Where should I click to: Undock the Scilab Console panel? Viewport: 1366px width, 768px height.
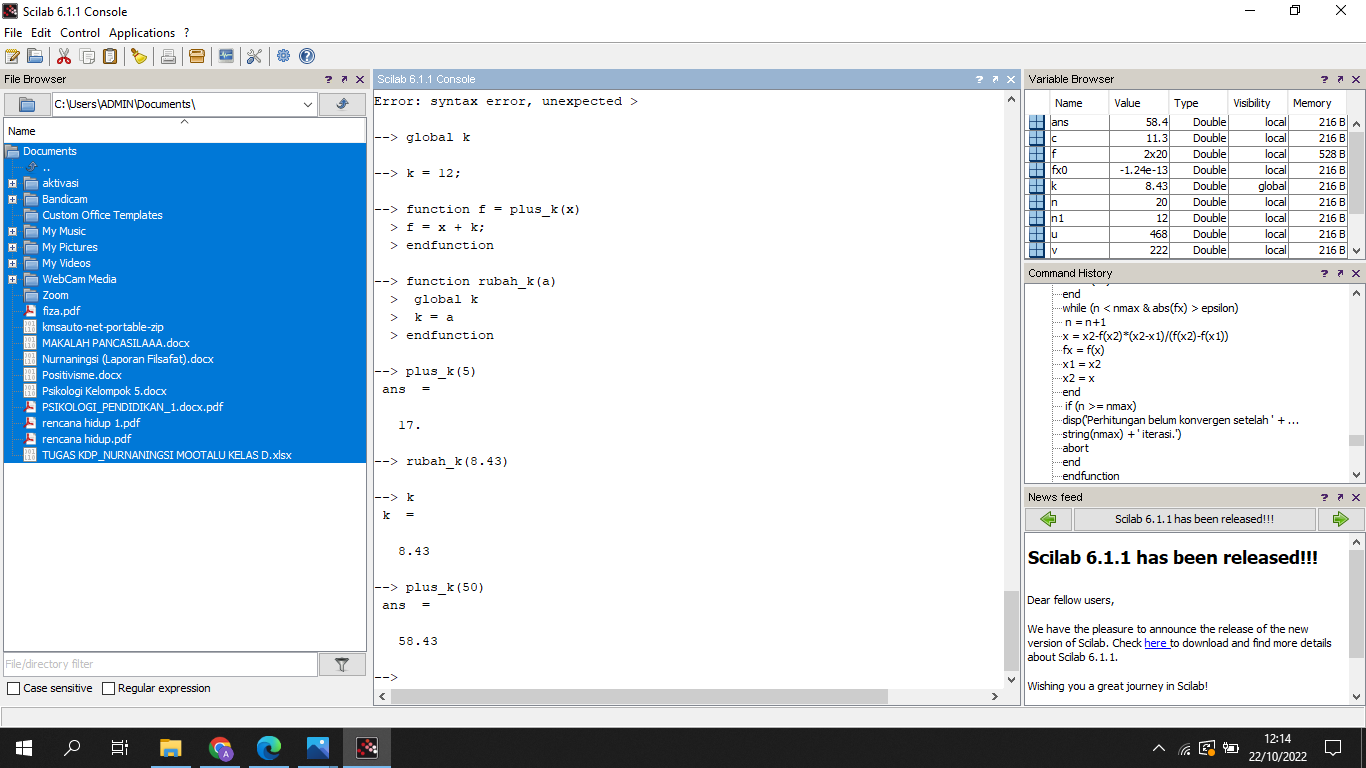click(996, 79)
